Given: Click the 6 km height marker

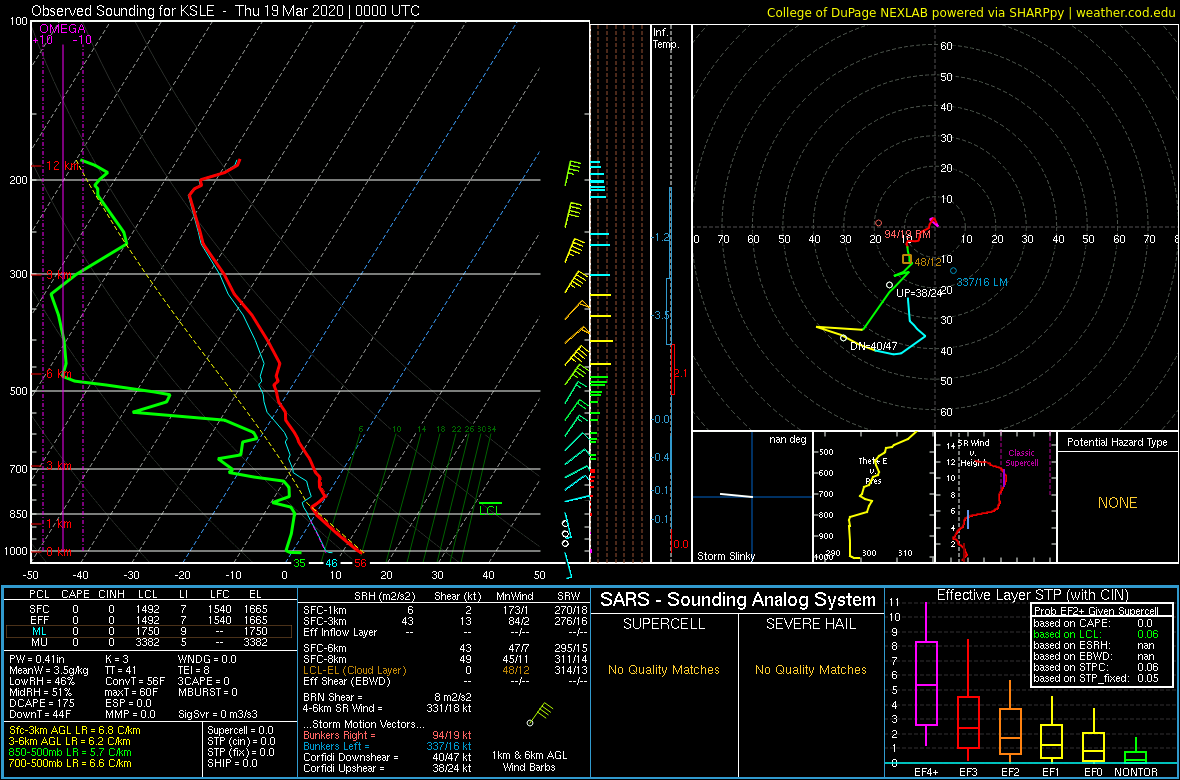Looking at the screenshot, I should pyautogui.click(x=55, y=373).
